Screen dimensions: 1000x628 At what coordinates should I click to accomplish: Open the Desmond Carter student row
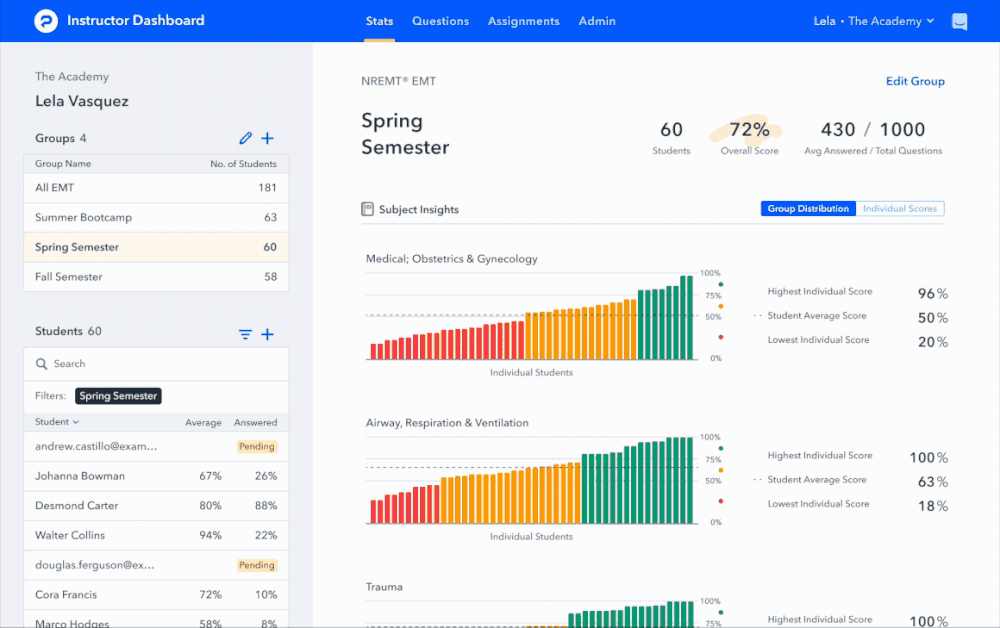click(156, 506)
